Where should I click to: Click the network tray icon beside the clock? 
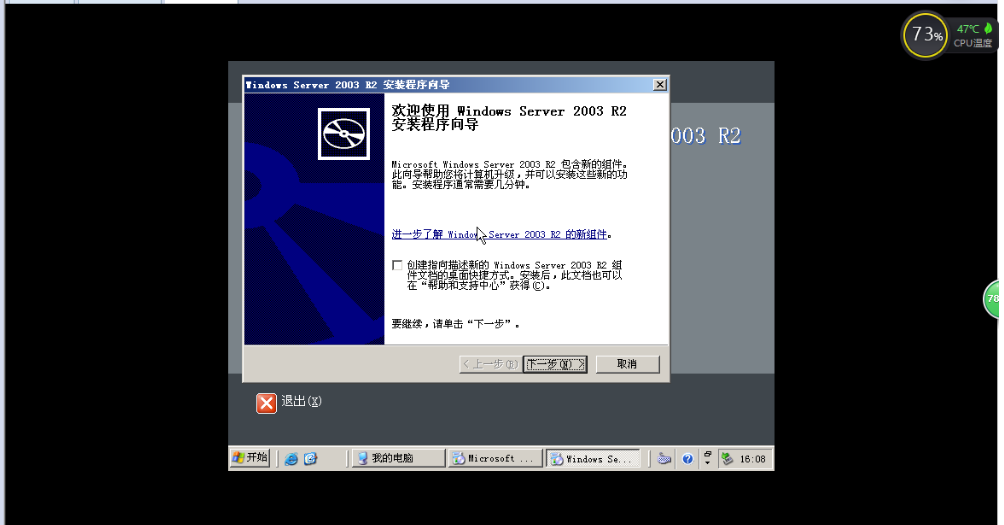pos(727,458)
